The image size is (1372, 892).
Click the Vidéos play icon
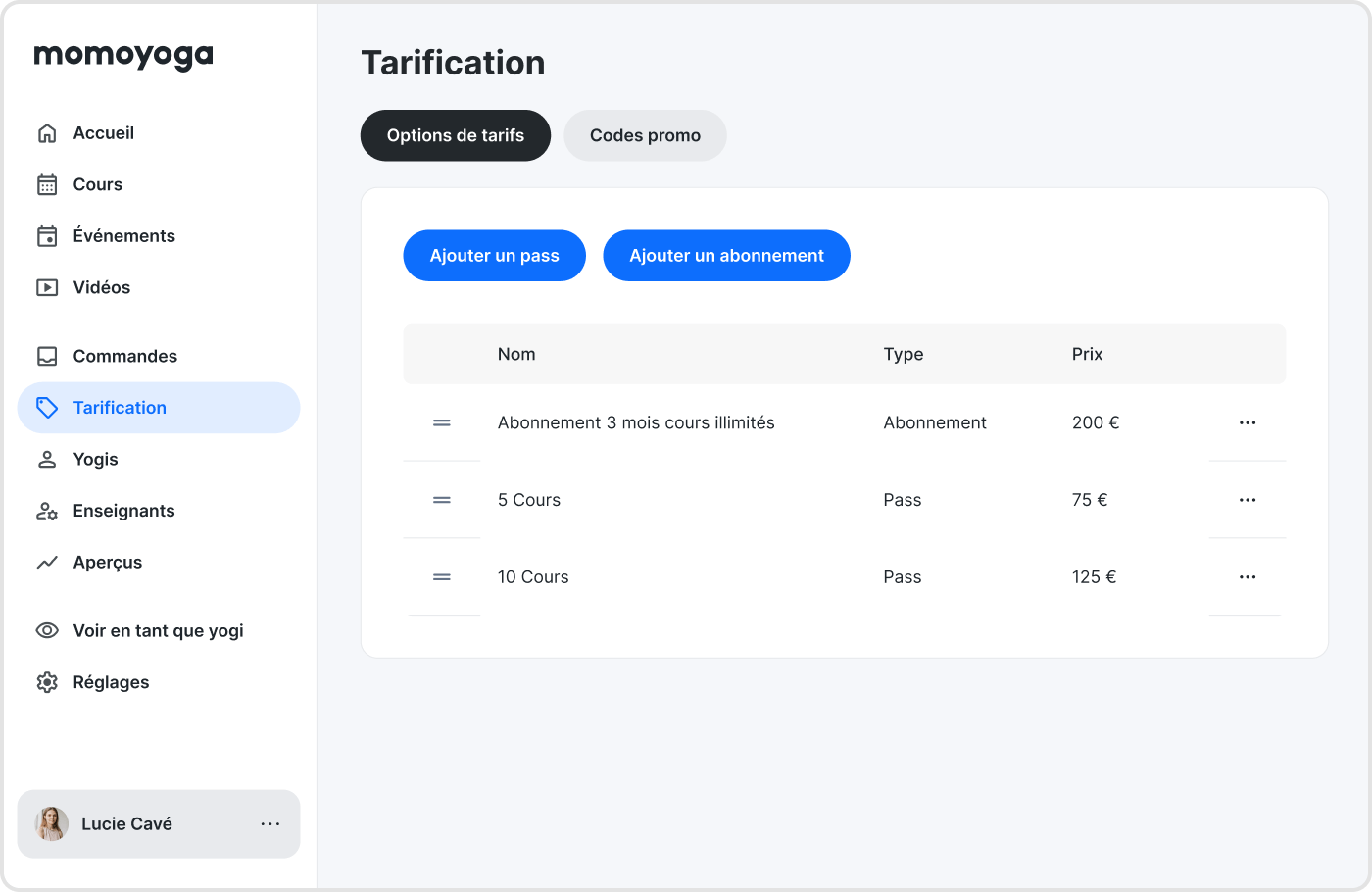point(47,287)
